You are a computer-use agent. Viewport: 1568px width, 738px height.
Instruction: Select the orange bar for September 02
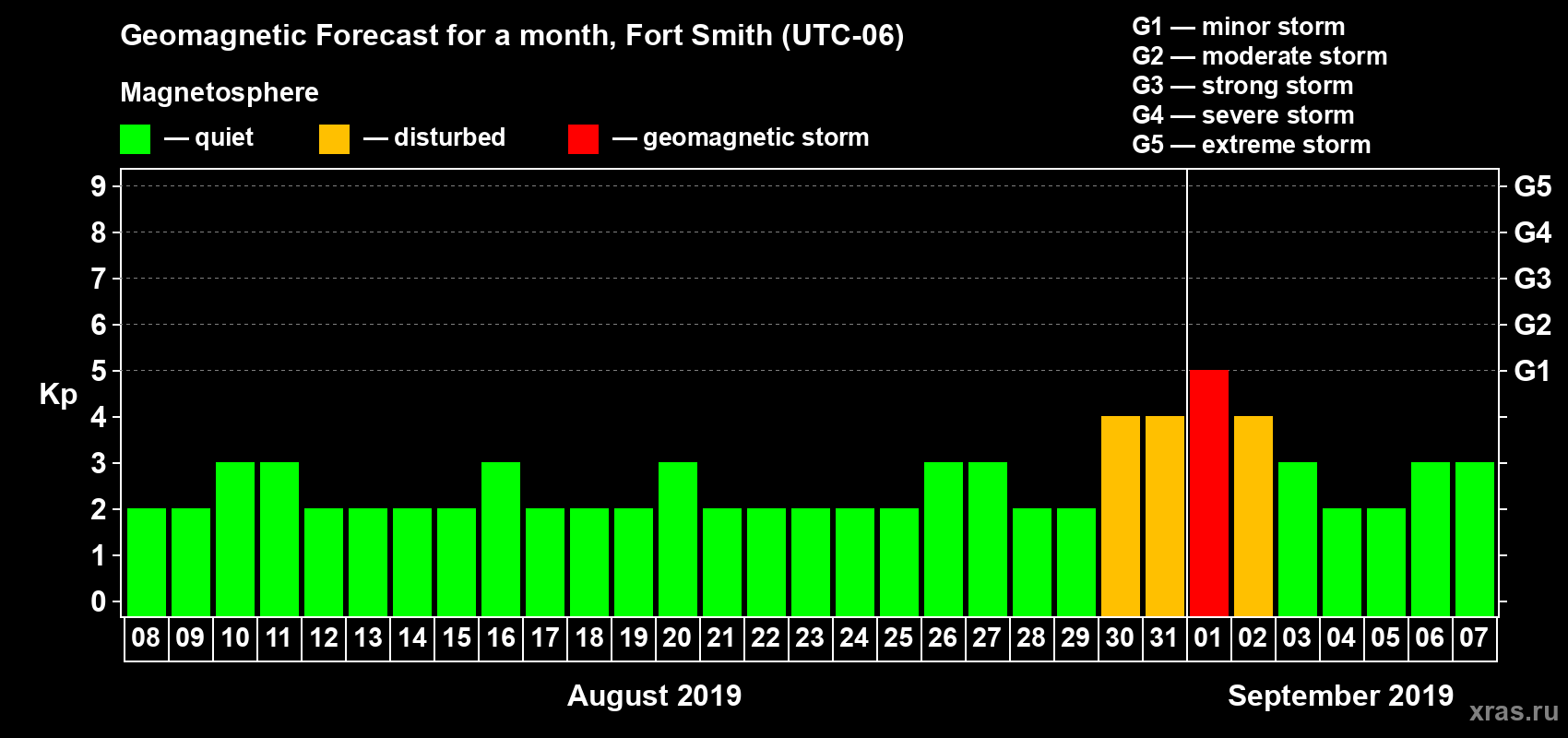[1253, 516]
